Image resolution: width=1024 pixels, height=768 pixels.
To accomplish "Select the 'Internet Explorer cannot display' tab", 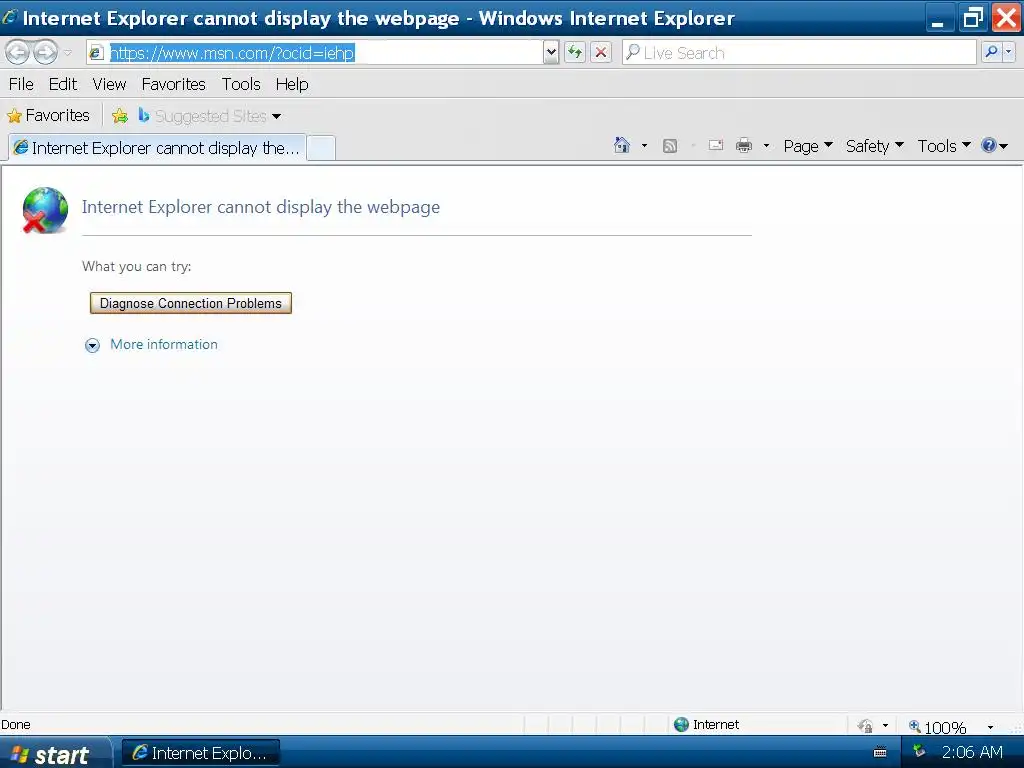I will click(x=157, y=148).
